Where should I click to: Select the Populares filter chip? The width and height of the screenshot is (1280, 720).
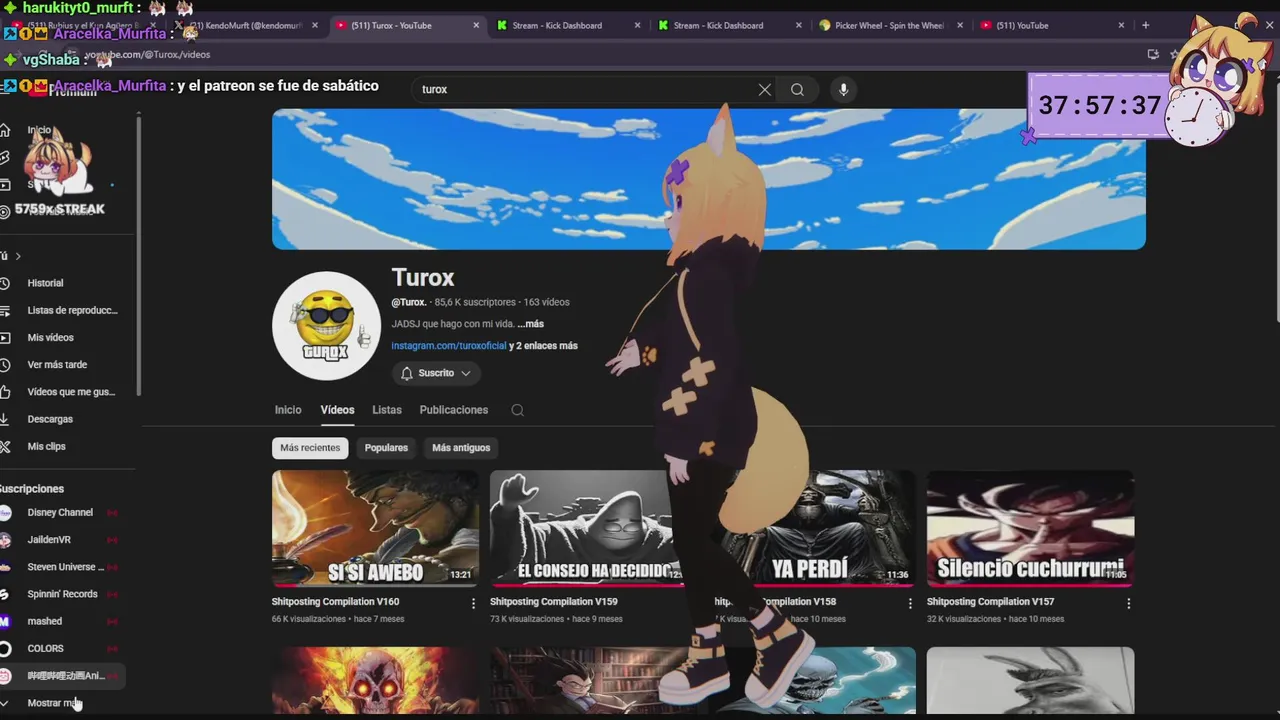pyautogui.click(x=386, y=448)
